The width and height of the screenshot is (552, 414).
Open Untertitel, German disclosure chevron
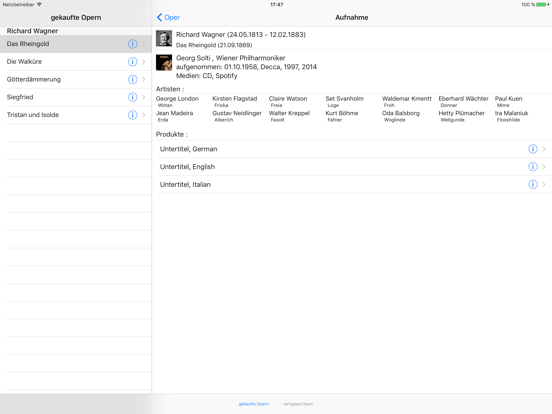(x=544, y=149)
